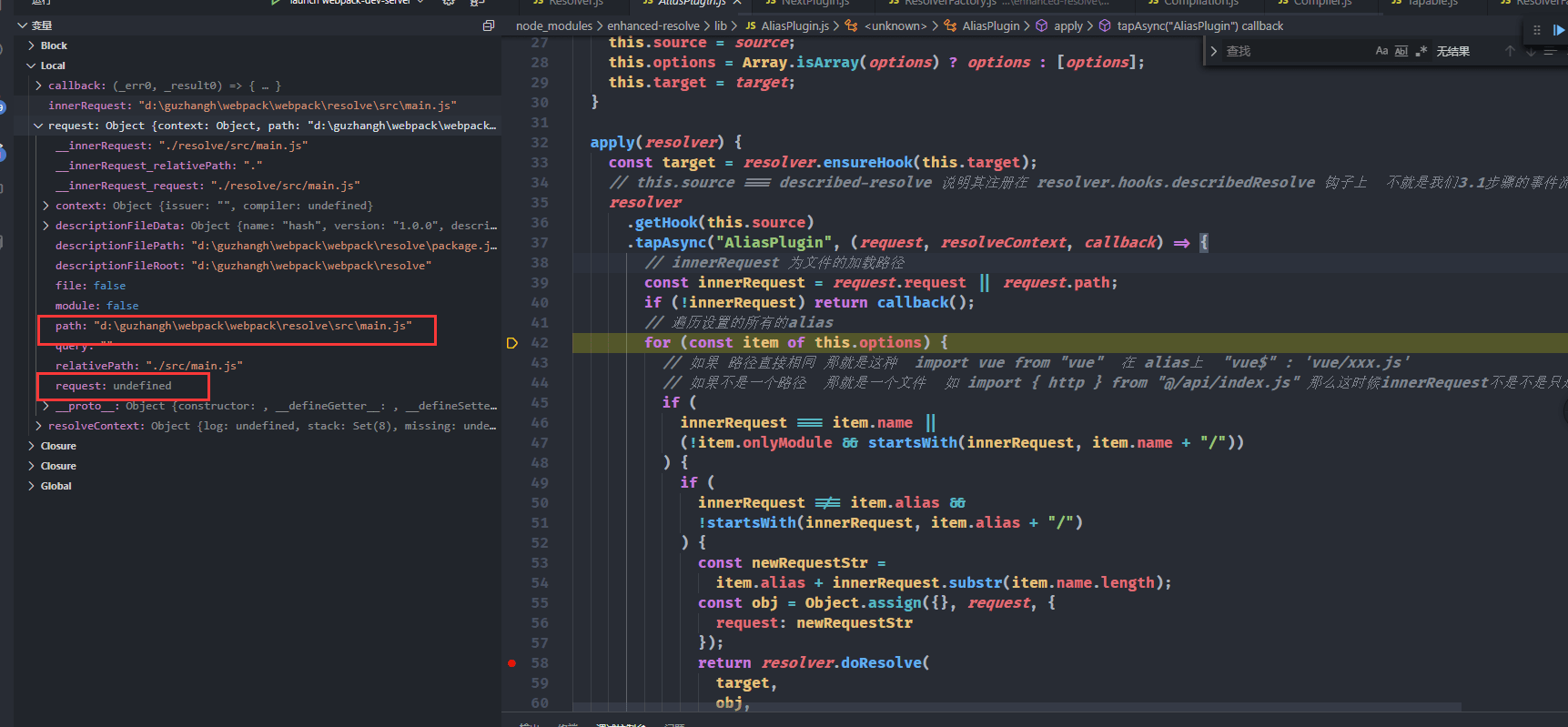
Task: Select the apply breadcrumb segment
Action: click(1067, 26)
